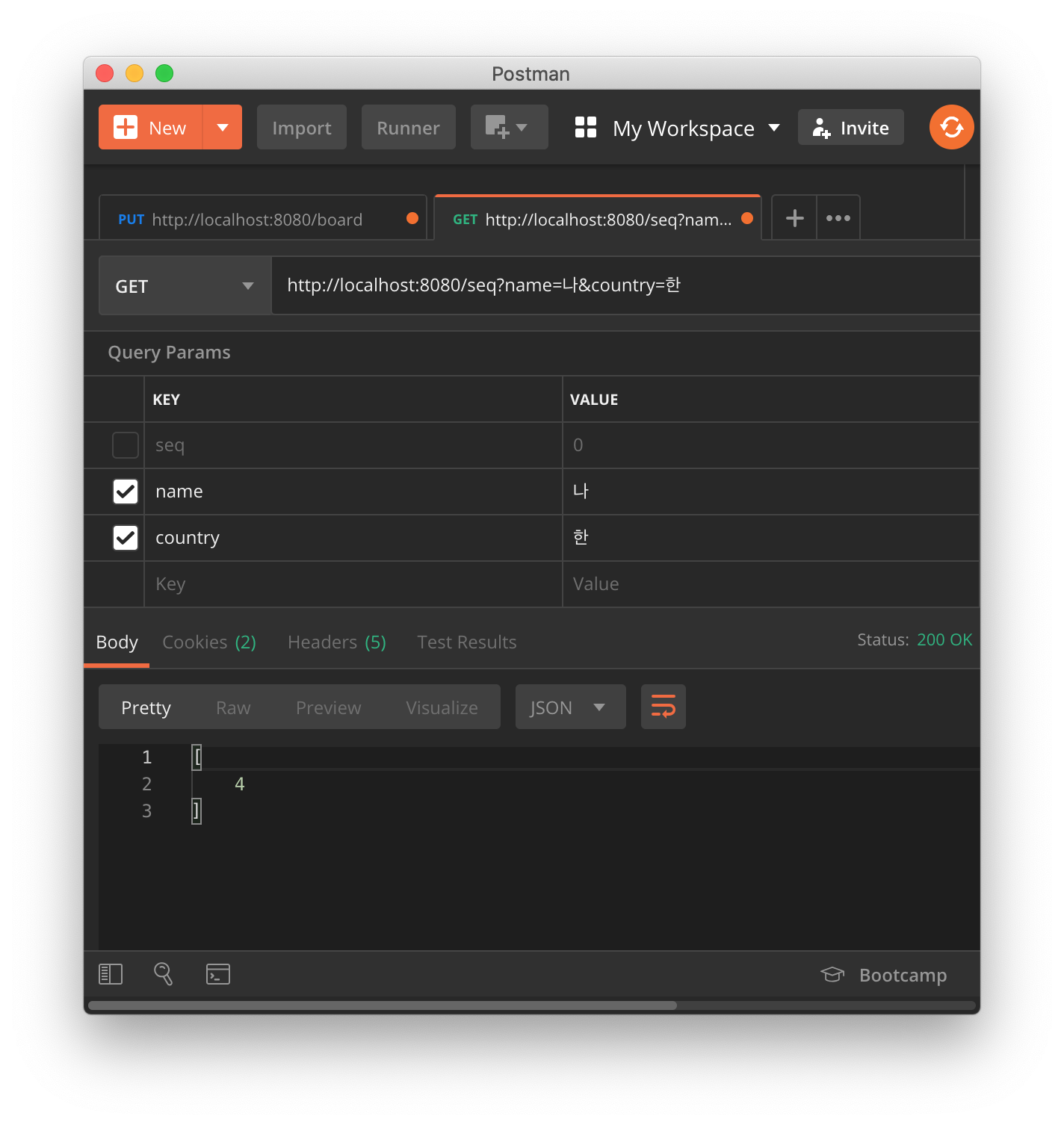1064x1125 pixels.
Task: Click the Bootcamp graduation cap icon
Action: pos(832,975)
